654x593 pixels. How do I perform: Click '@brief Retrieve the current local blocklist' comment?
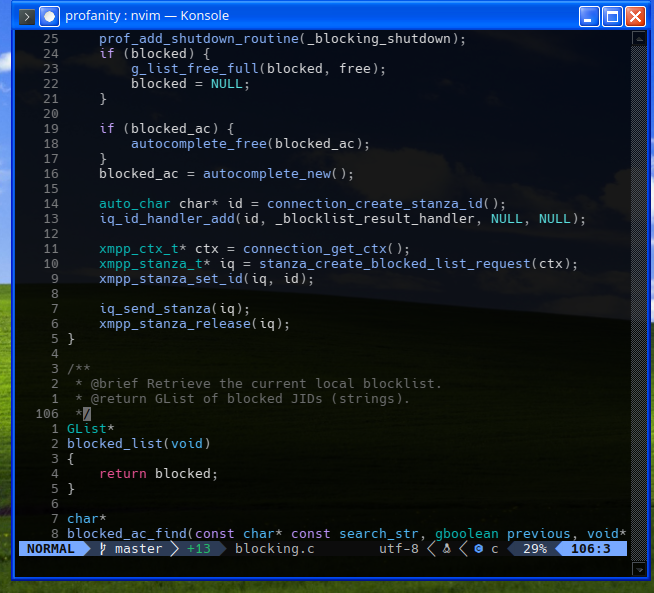[x=266, y=384]
